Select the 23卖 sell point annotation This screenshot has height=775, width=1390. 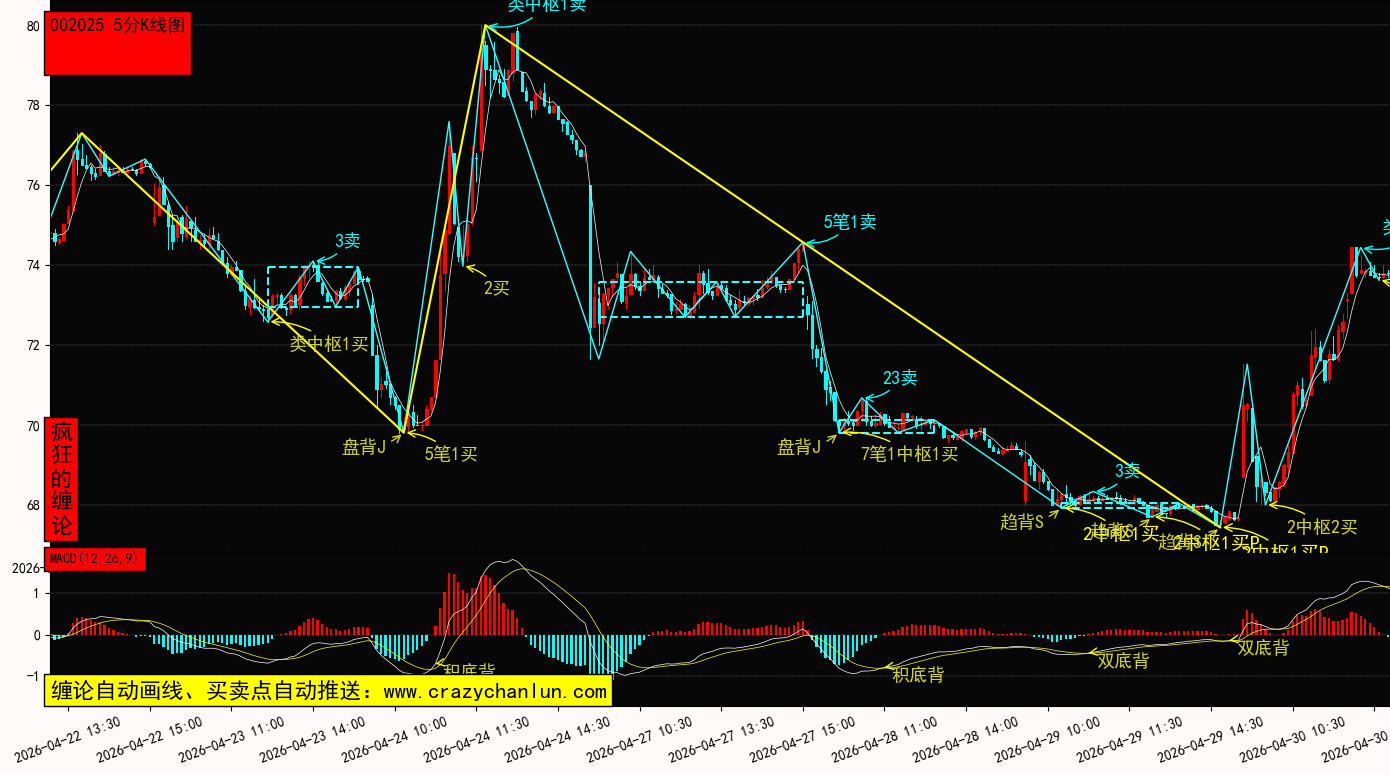900,378
